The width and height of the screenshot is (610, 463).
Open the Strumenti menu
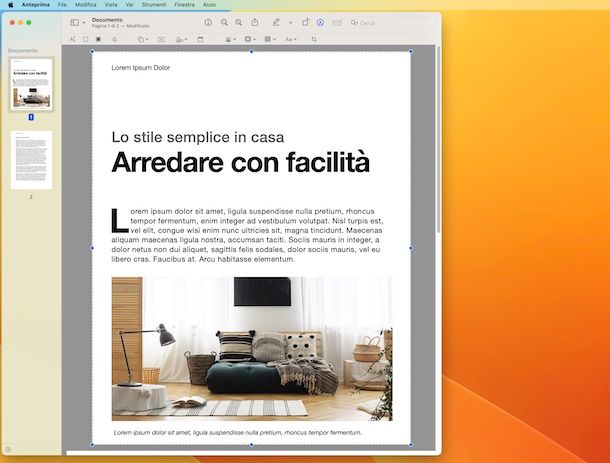[x=154, y=5]
